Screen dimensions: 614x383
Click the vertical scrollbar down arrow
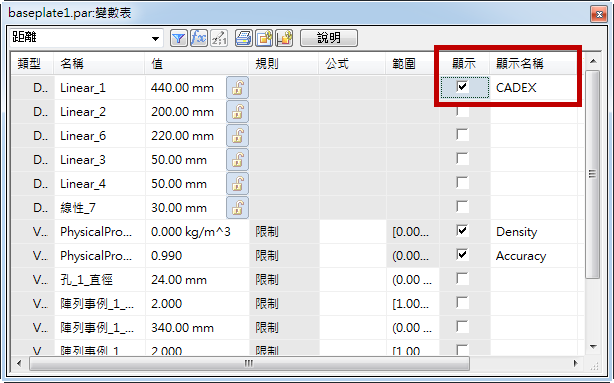coord(593,347)
